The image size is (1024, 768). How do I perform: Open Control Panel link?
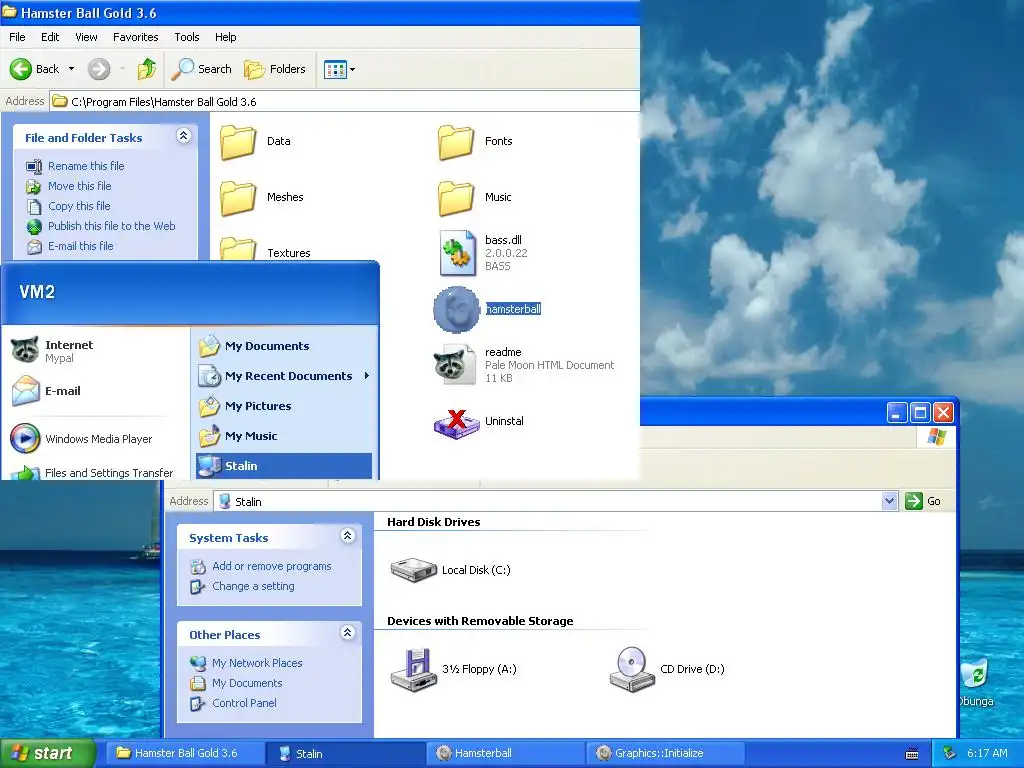click(244, 703)
